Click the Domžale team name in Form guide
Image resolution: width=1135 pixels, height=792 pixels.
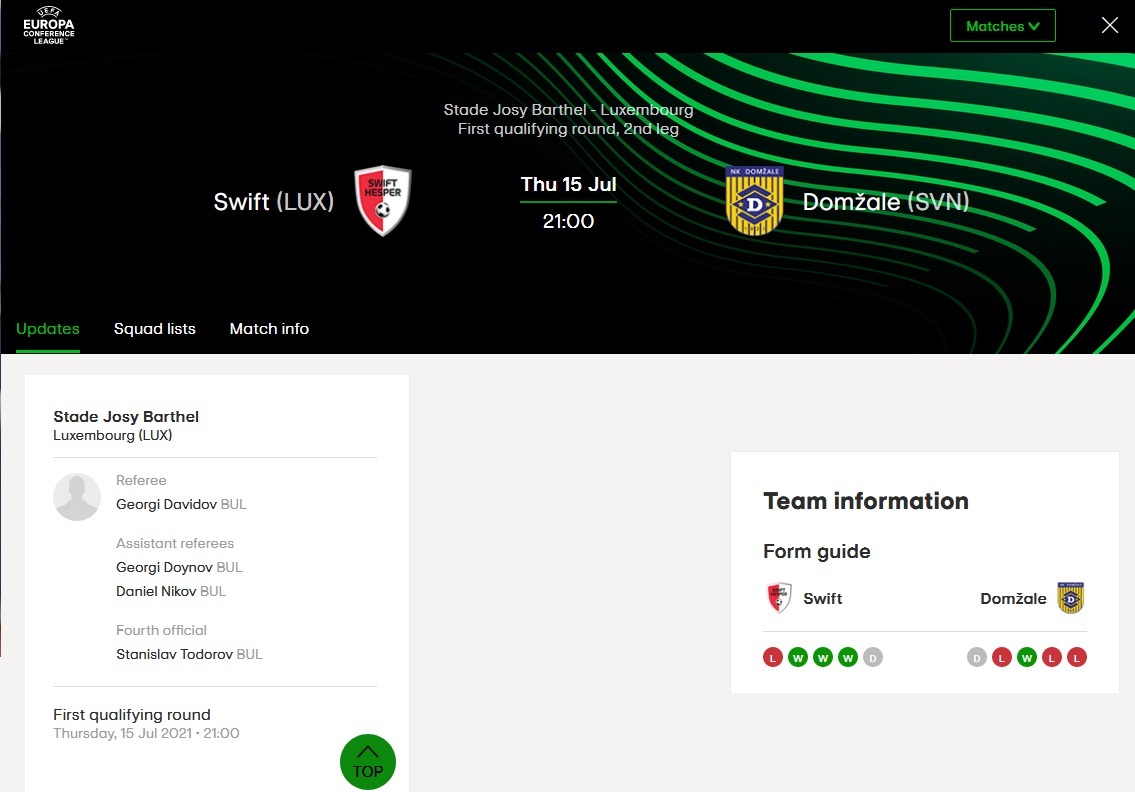click(x=1013, y=599)
